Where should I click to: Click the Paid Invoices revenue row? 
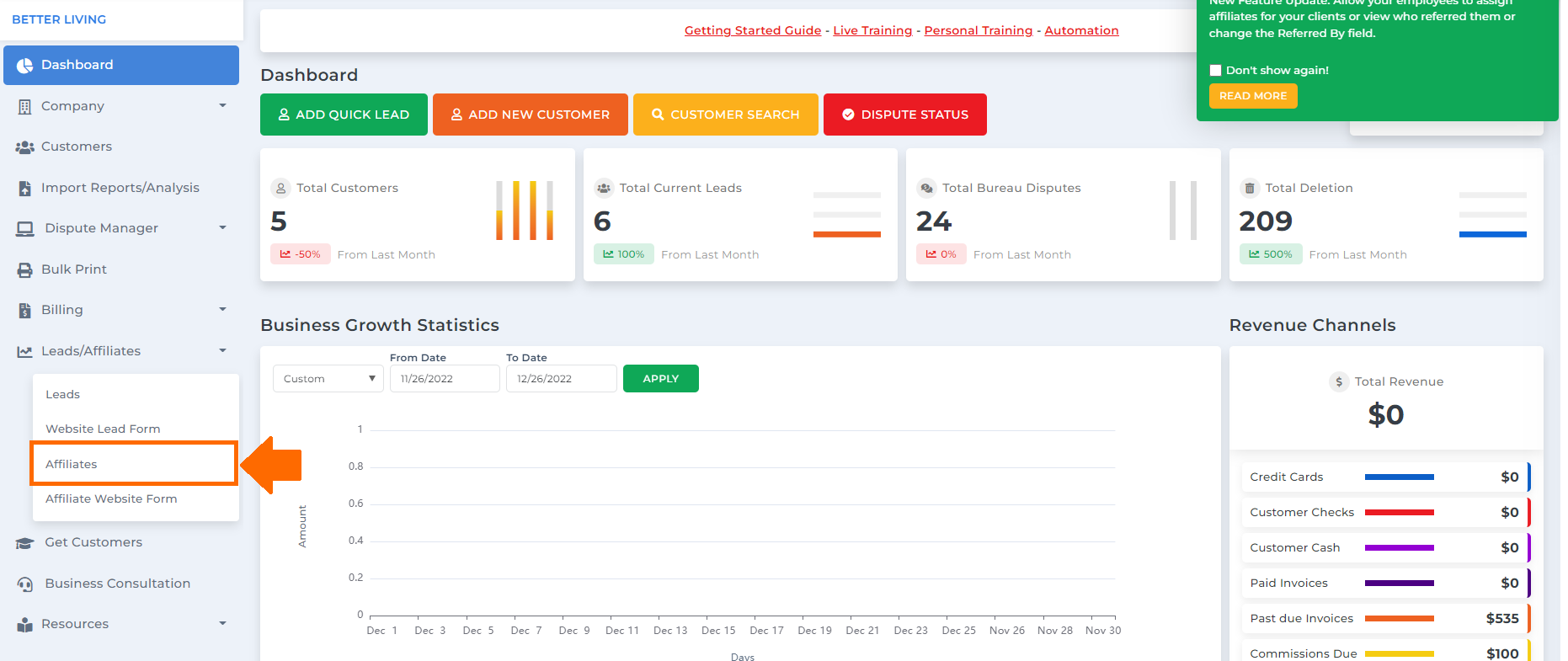(1386, 584)
